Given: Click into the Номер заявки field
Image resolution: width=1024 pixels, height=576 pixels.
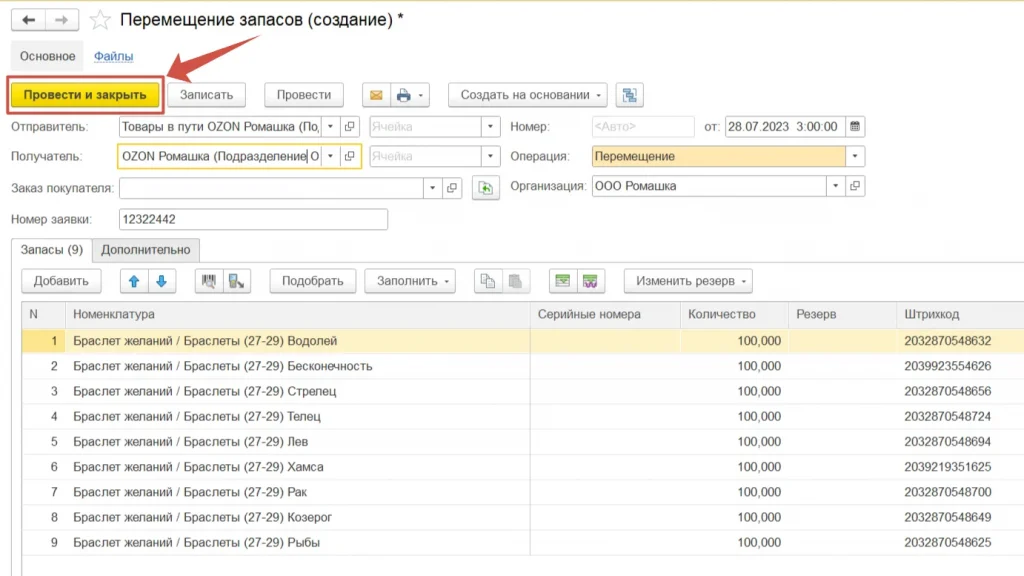Looking at the screenshot, I should tap(252, 219).
